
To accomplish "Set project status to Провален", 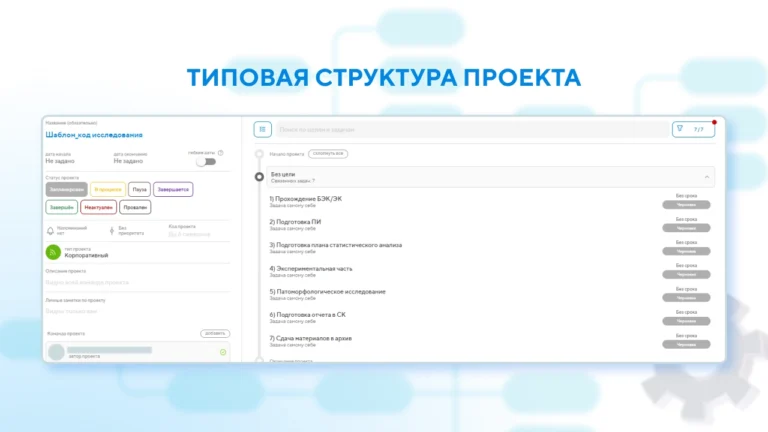I will pyautogui.click(x=135, y=207).
